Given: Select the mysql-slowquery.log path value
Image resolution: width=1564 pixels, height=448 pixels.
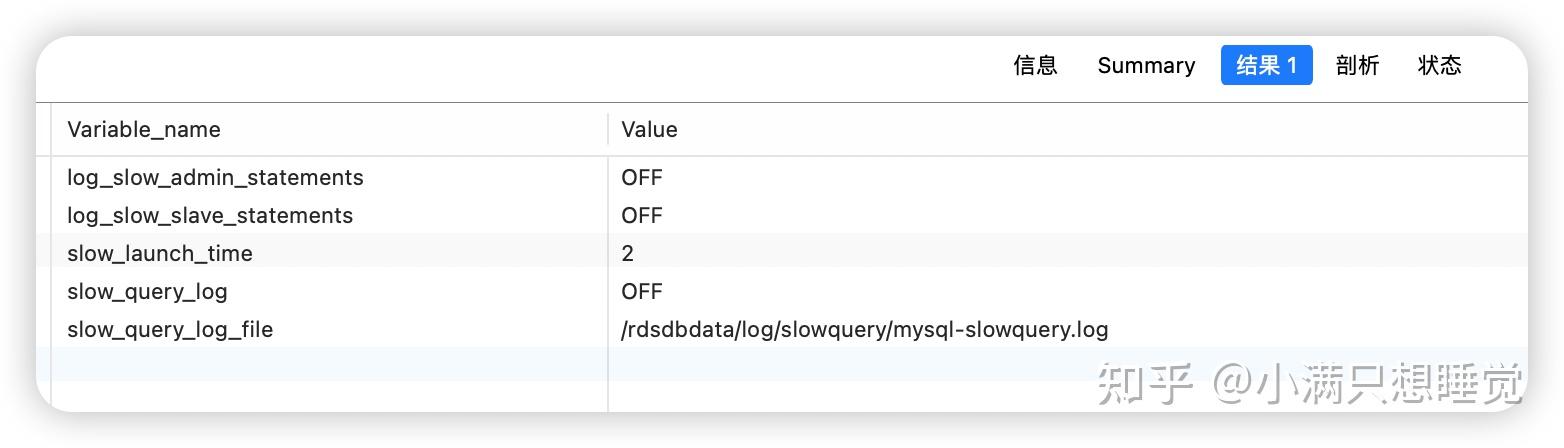Looking at the screenshot, I should point(865,329).
